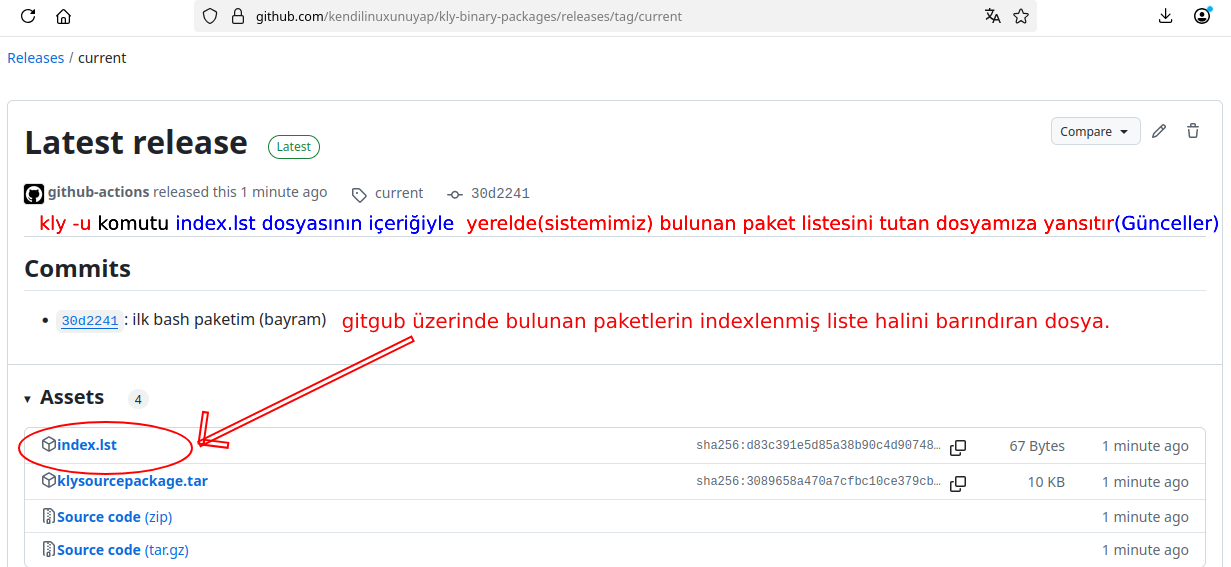Delete the release using the trash icon
Image resolution: width=1231 pixels, height=567 pixels.
[1193, 131]
